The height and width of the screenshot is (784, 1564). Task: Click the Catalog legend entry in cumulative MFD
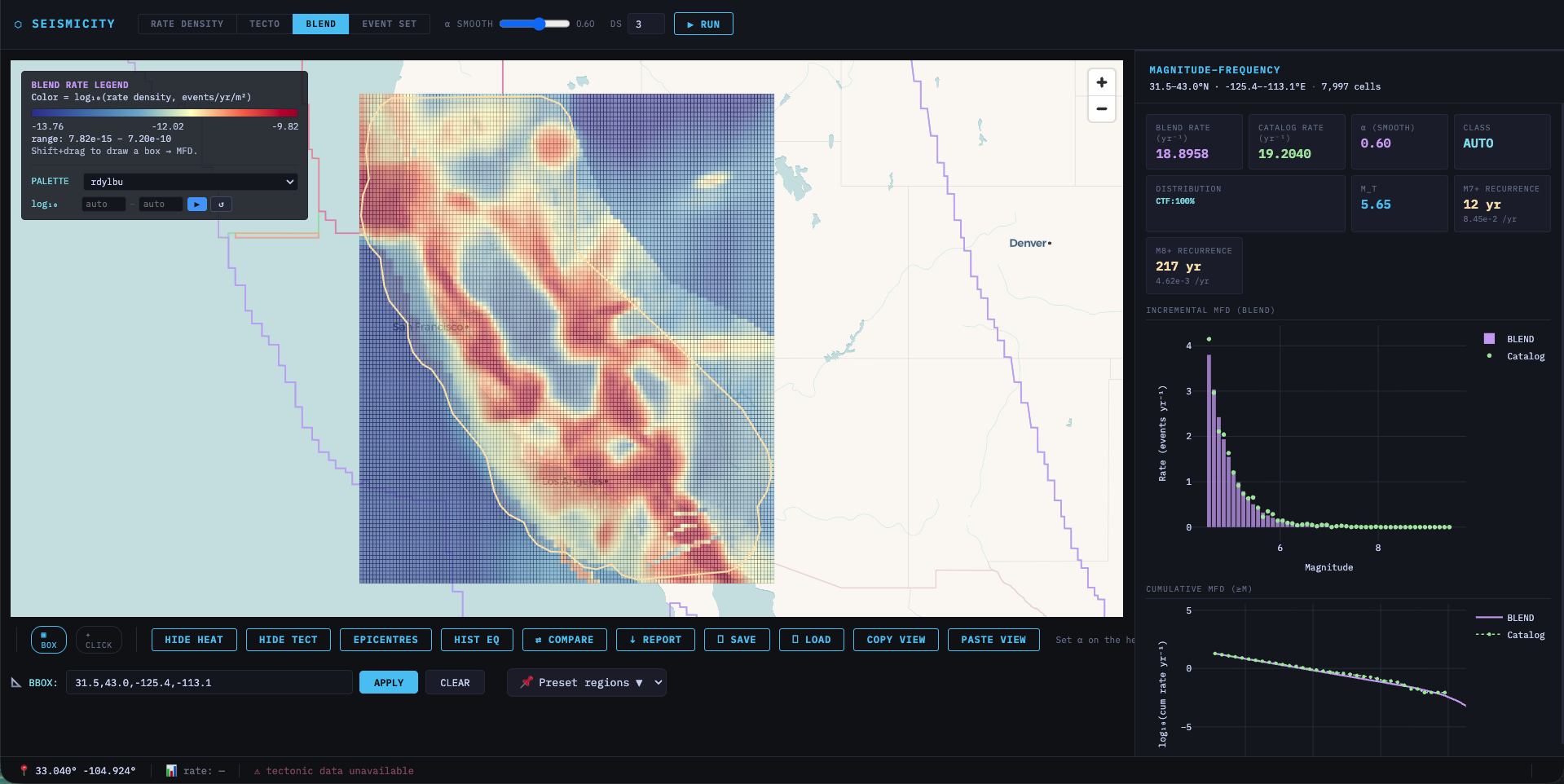[1510, 635]
